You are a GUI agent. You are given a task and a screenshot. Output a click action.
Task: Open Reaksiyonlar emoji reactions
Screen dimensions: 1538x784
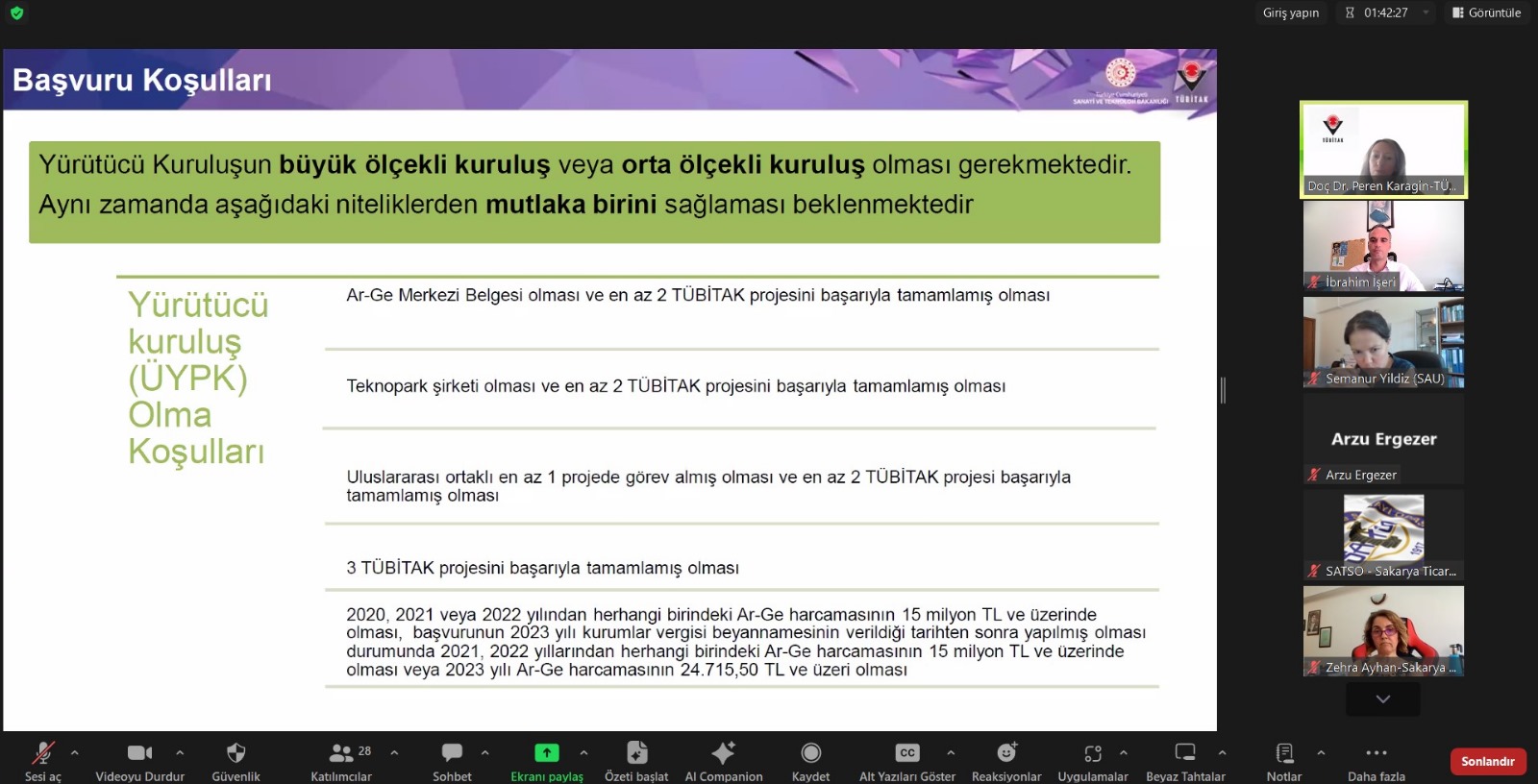tap(1005, 753)
